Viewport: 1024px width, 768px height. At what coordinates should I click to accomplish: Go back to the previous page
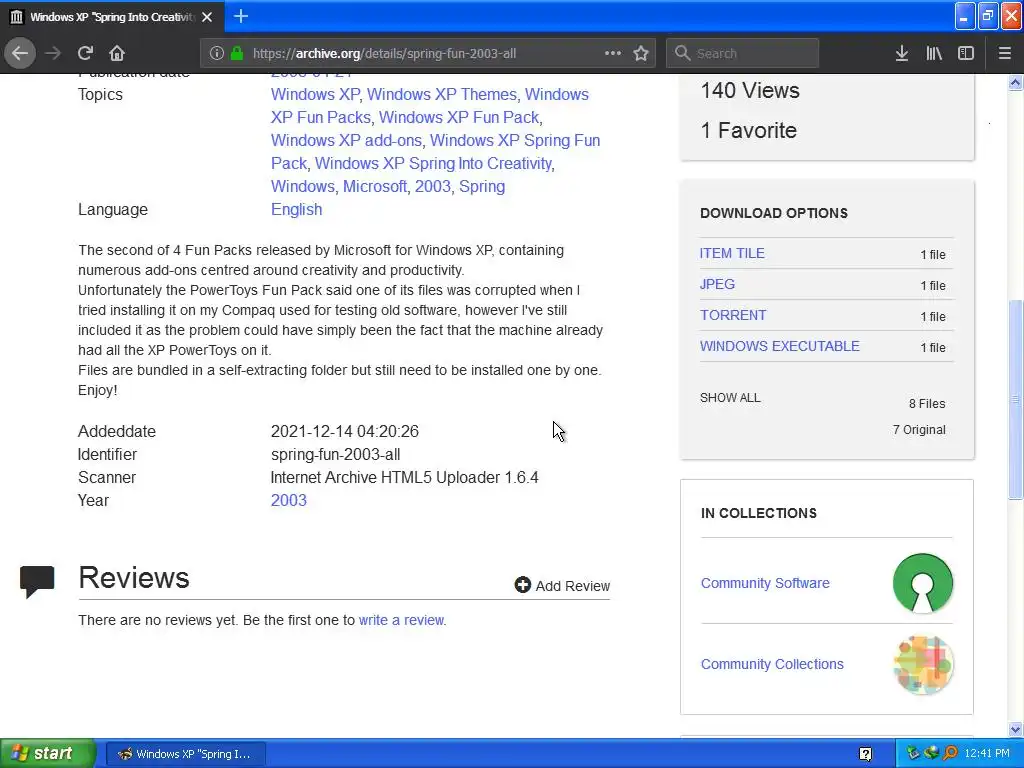click(20, 54)
